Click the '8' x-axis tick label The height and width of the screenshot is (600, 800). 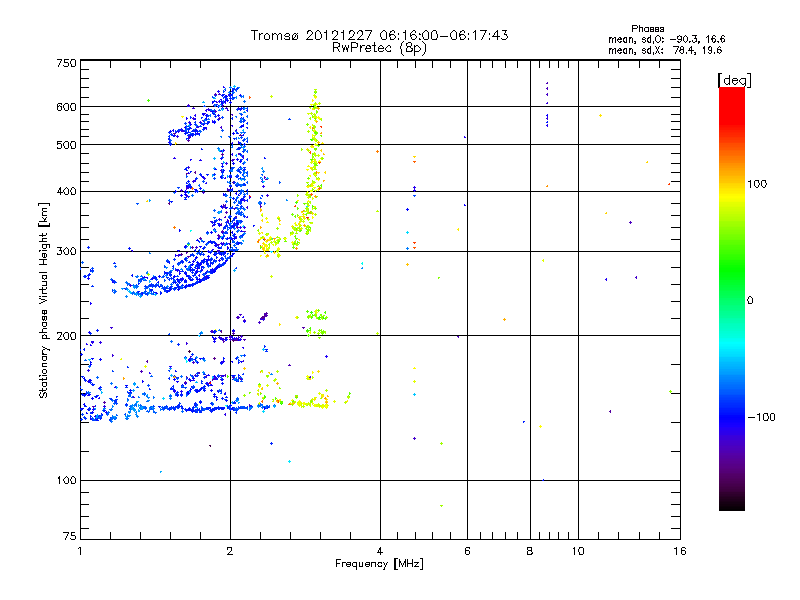pyautogui.click(x=530, y=551)
